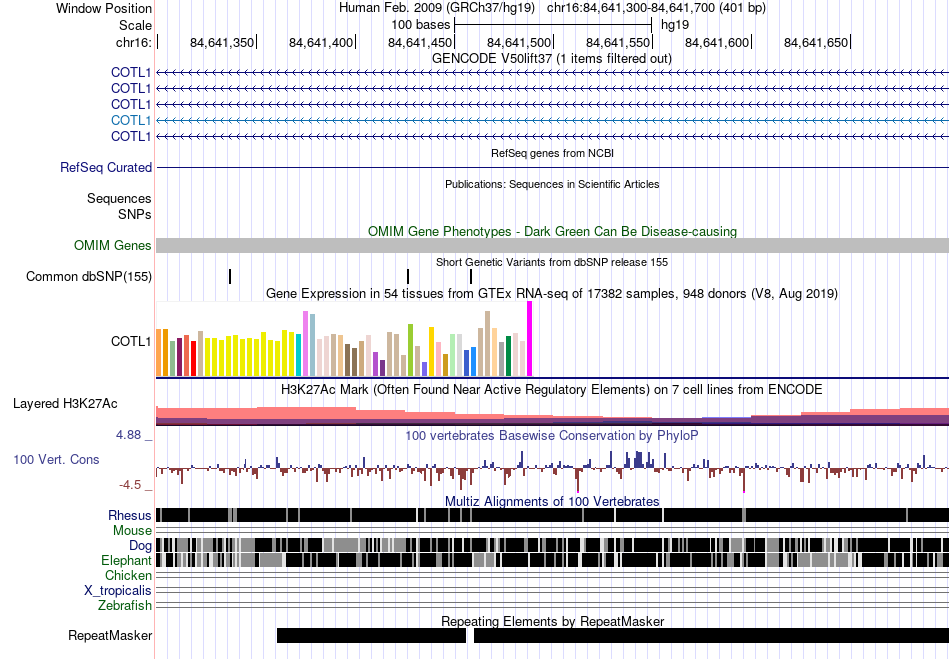Image resolution: width=950 pixels, height=659 pixels.
Task: Click the tall magenta GTEx expression bar
Action: 530,339
